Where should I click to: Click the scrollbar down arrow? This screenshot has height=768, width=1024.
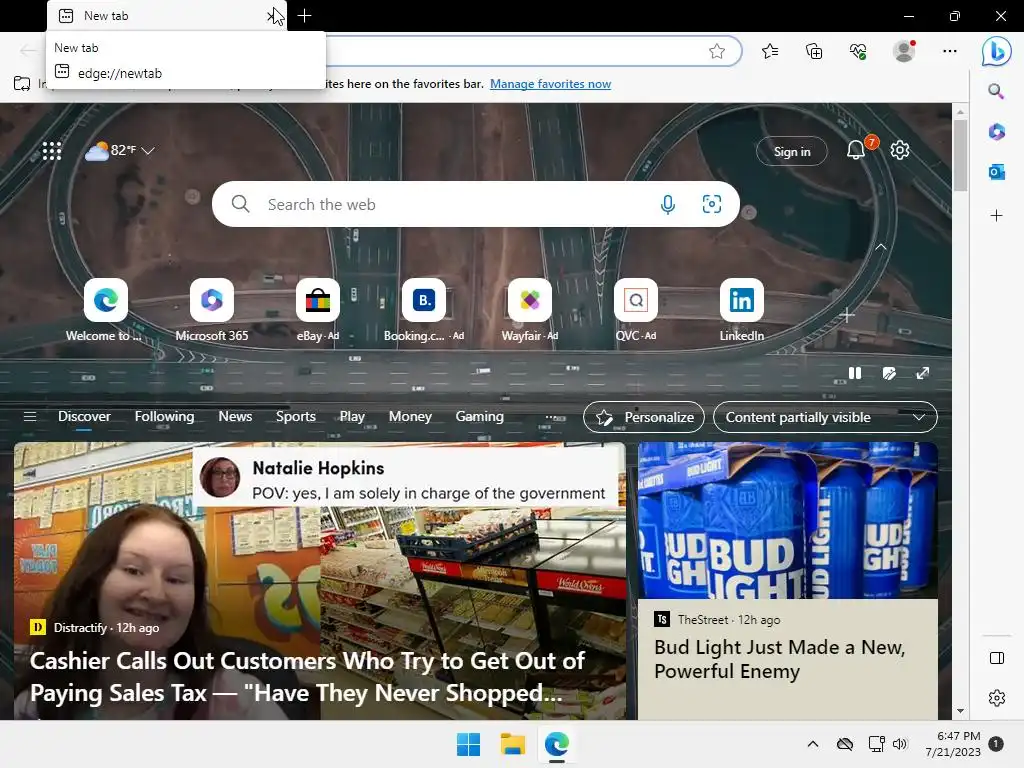click(x=960, y=711)
